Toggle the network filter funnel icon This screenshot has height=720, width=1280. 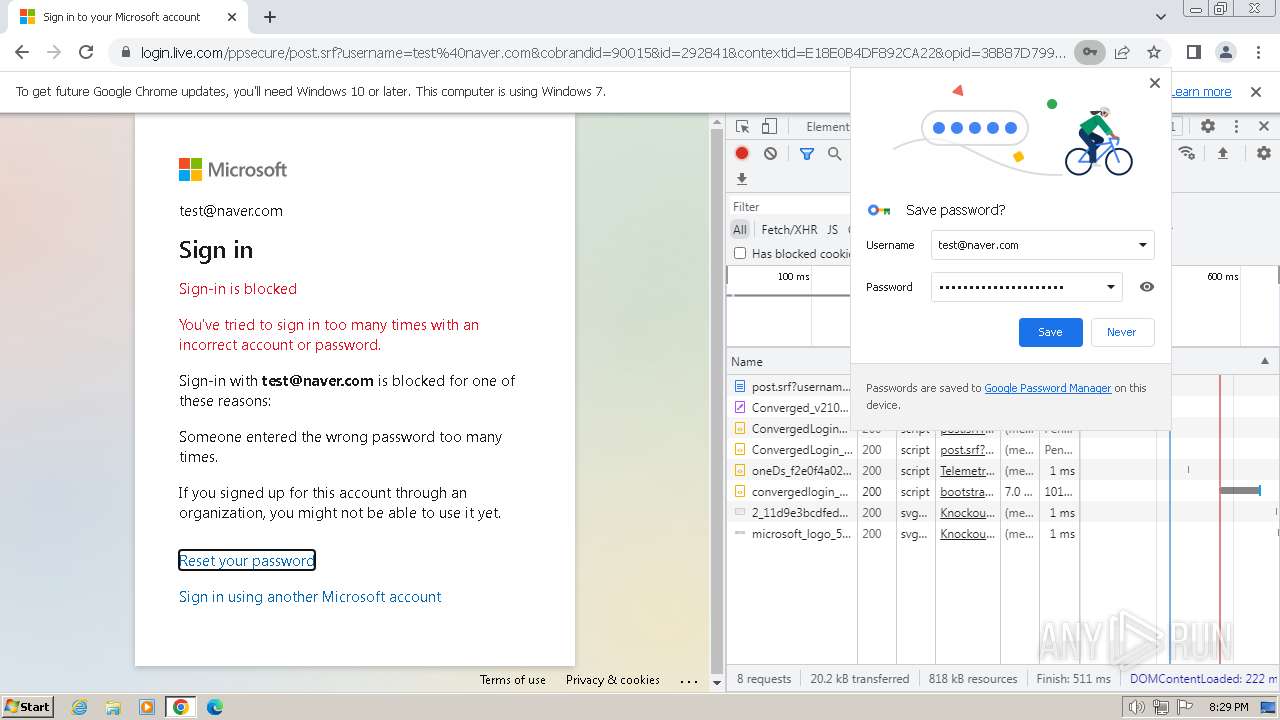pyautogui.click(x=806, y=153)
